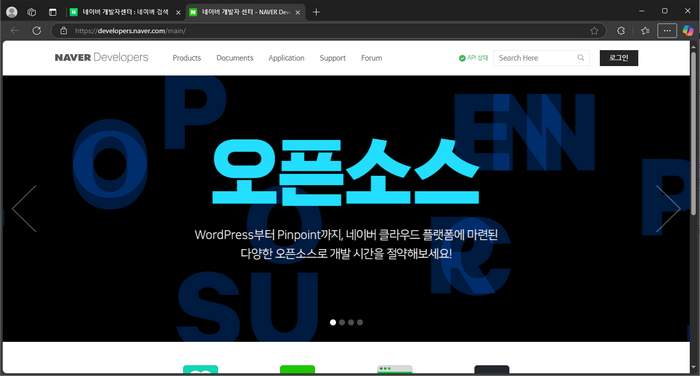Close the 네이버 검색 tab
The height and width of the screenshot is (376, 700).
coord(178,13)
